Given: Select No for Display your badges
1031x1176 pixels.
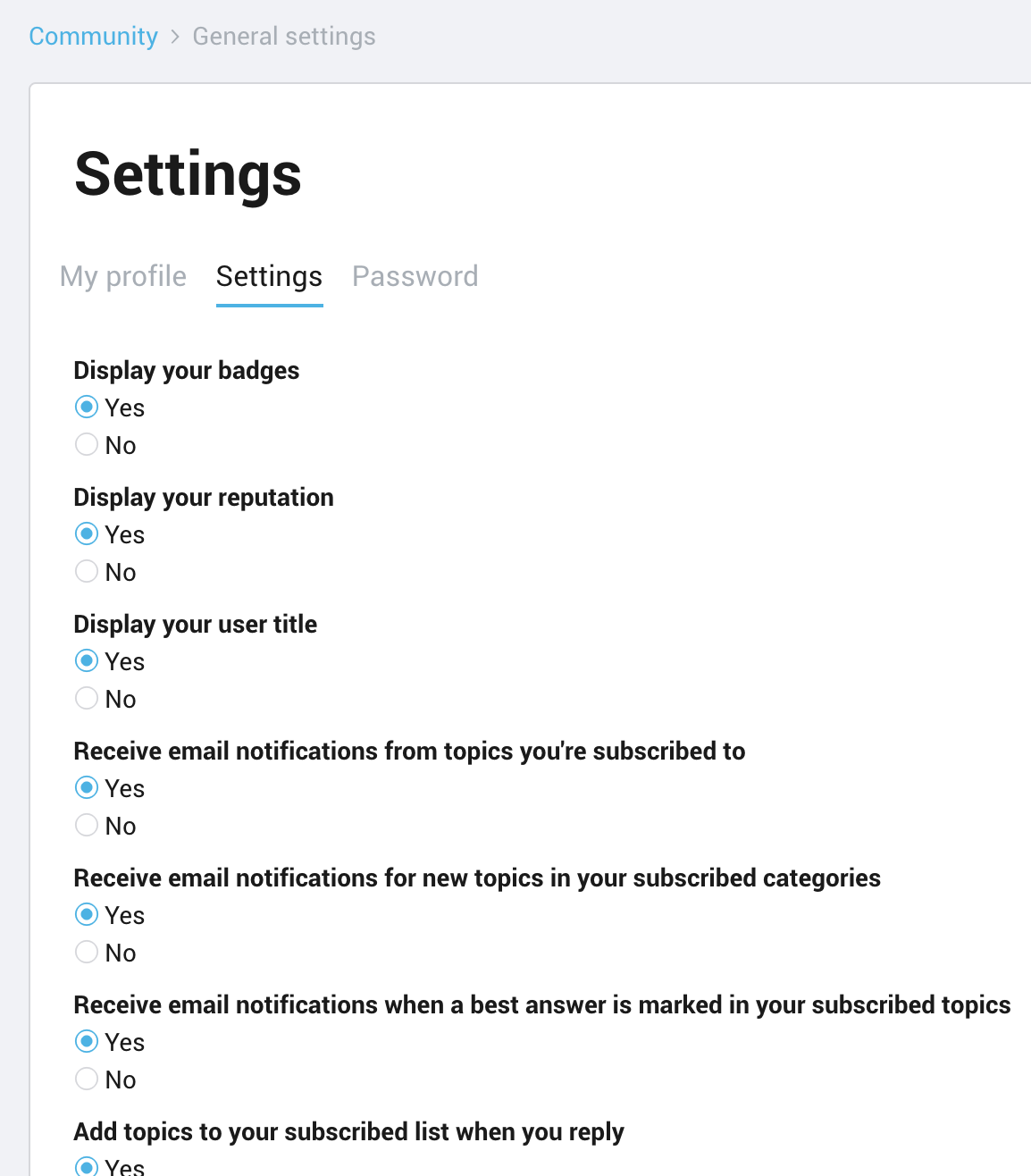Looking at the screenshot, I should pos(87,444).
